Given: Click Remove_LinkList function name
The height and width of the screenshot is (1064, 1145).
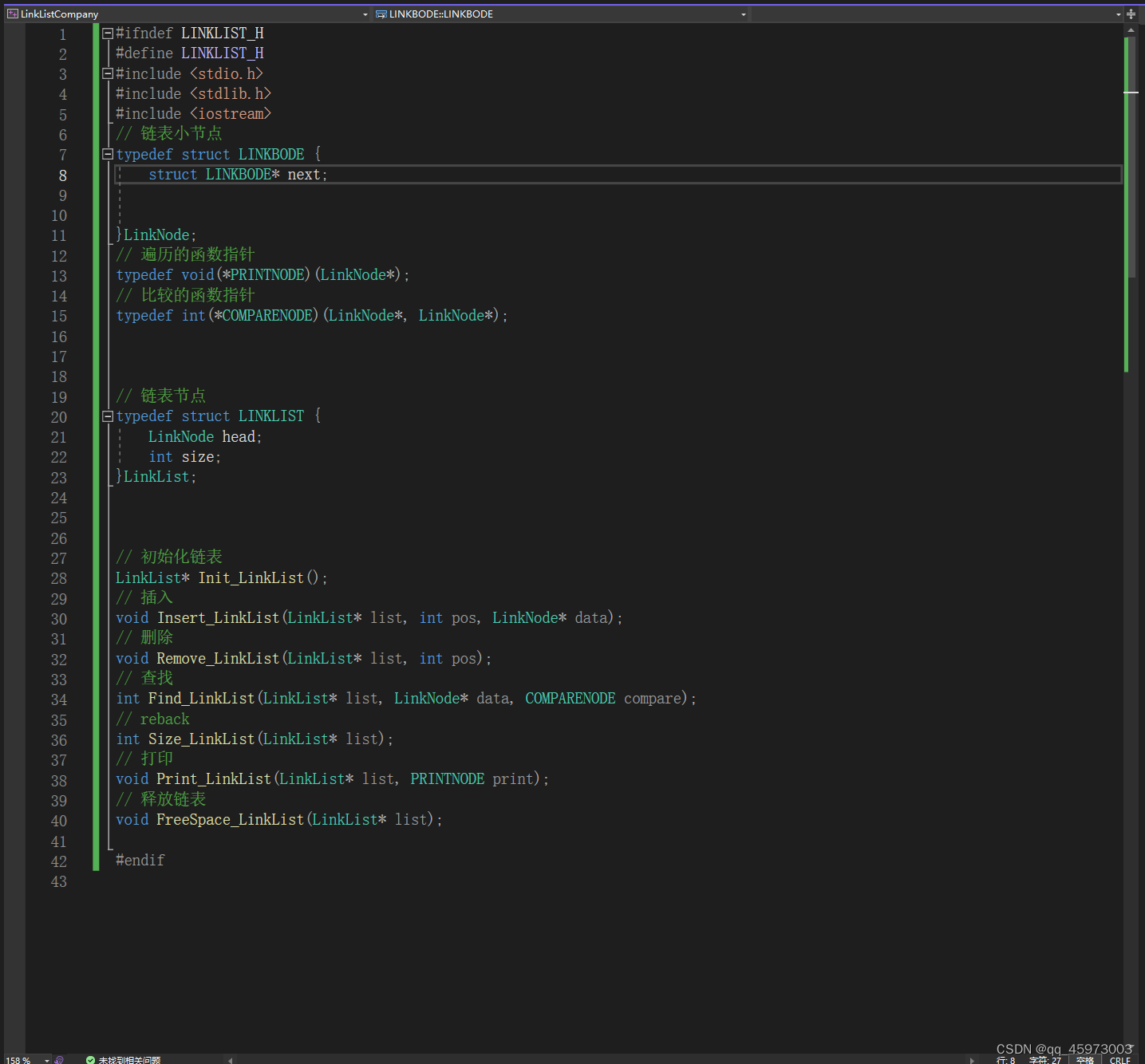Looking at the screenshot, I should [x=219, y=658].
